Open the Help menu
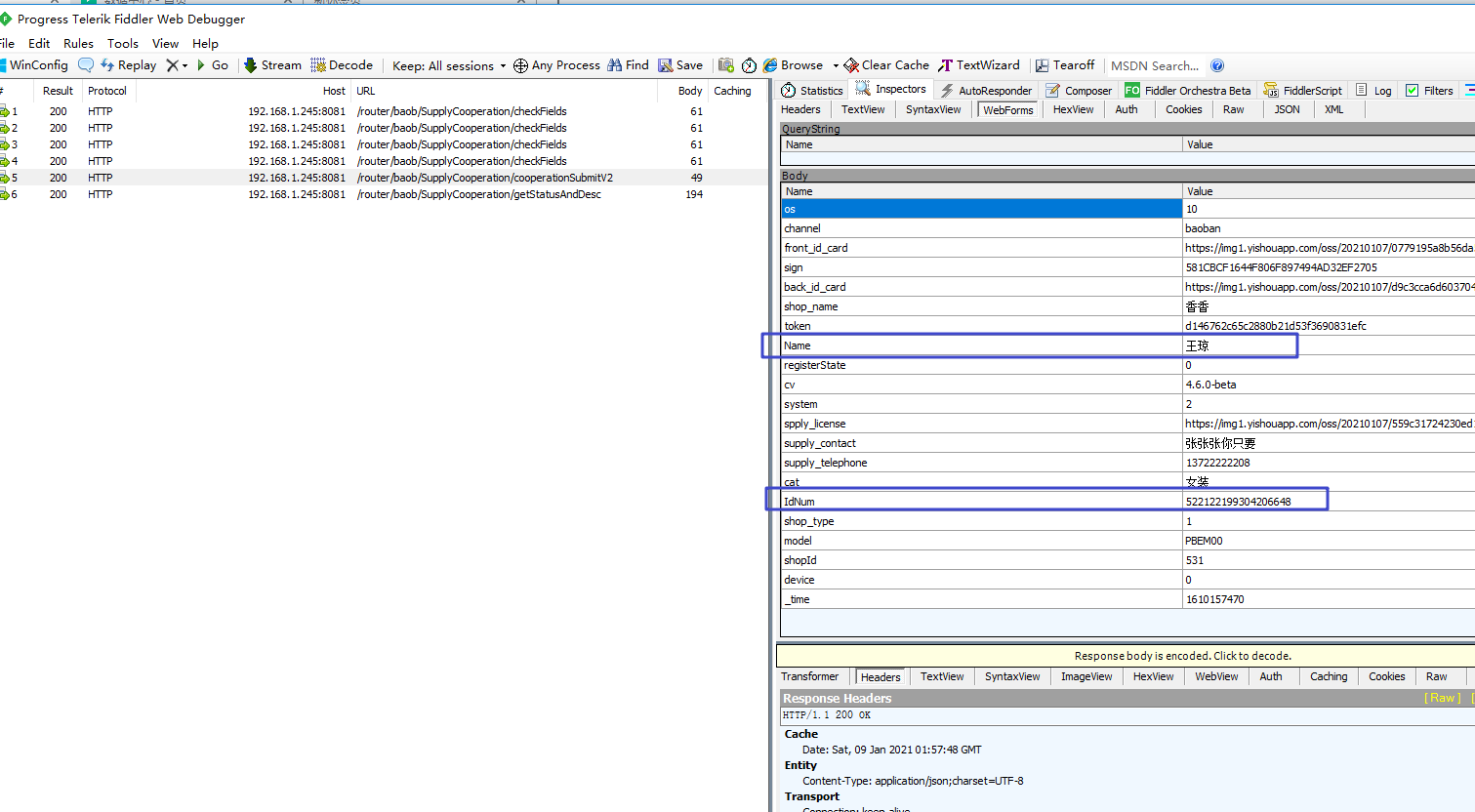The width and height of the screenshot is (1475, 812). pyautogui.click(x=205, y=44)
